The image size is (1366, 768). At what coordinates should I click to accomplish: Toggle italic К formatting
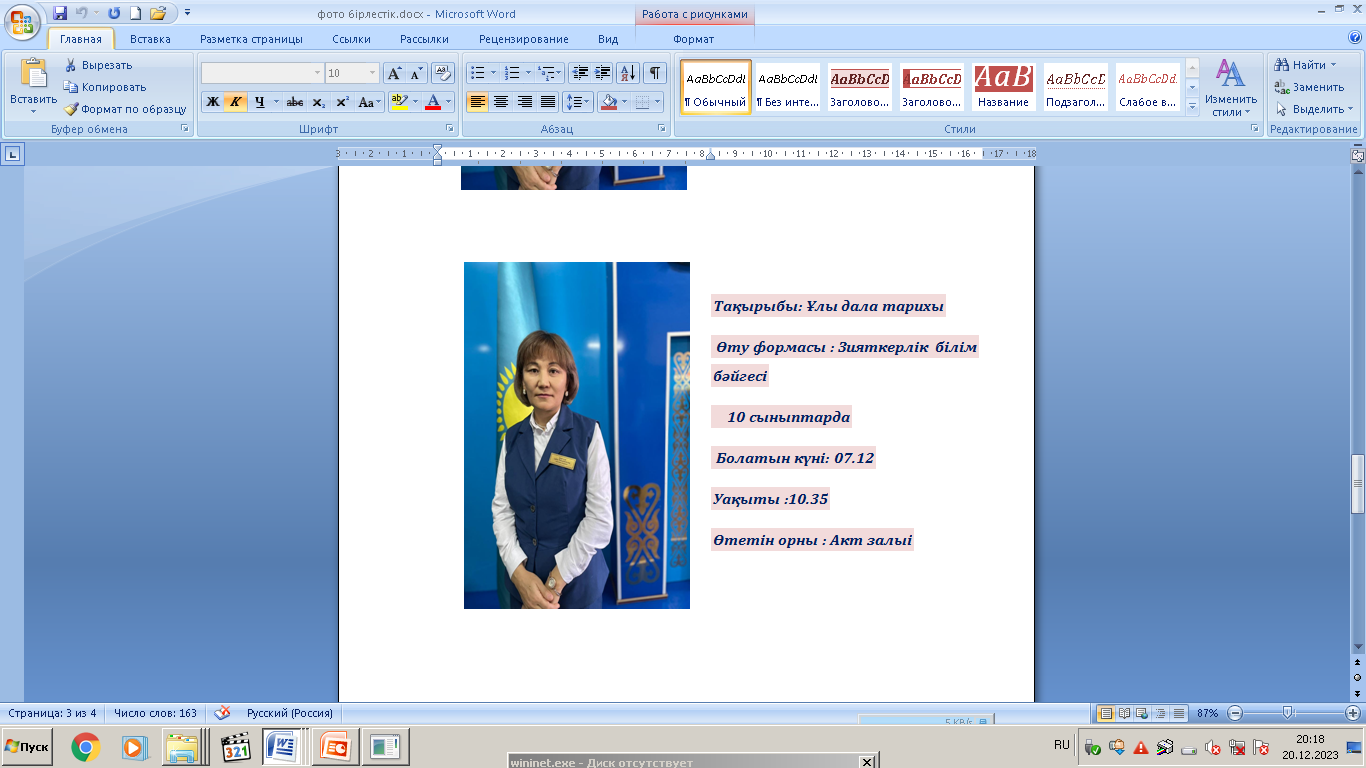(x=236, y=102)
